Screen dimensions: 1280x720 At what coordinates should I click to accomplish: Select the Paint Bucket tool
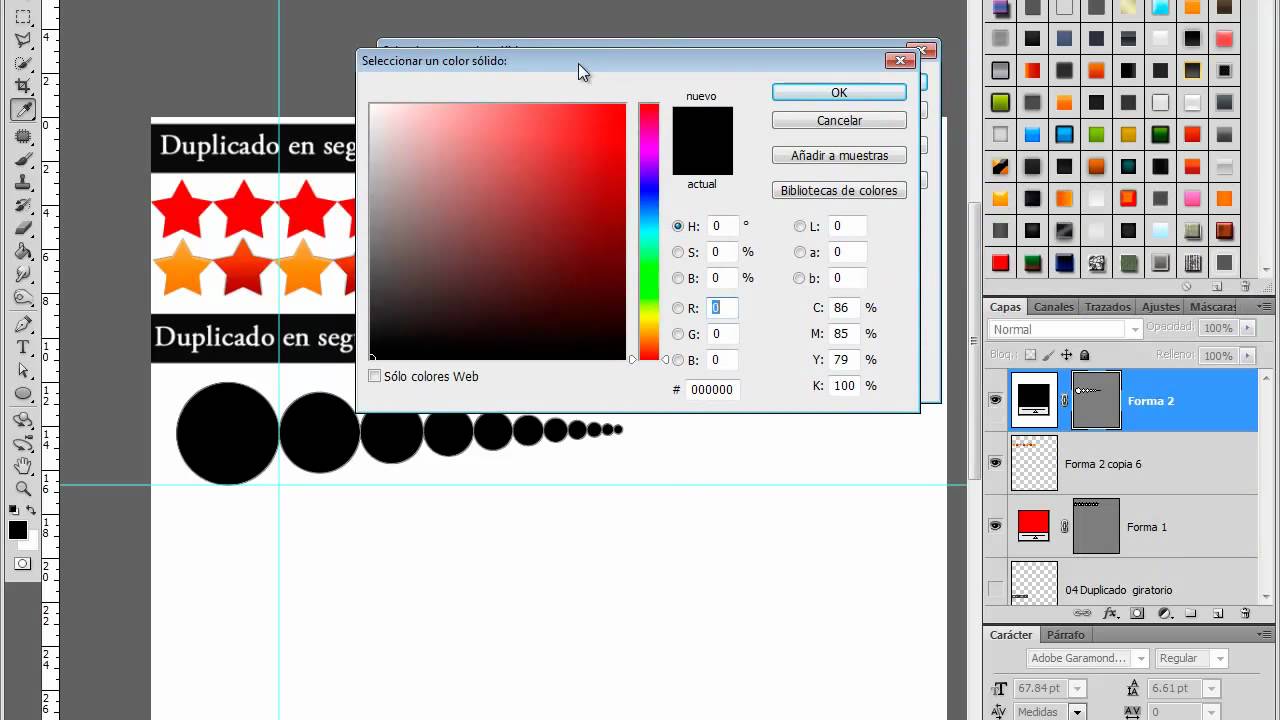point(23,252)
